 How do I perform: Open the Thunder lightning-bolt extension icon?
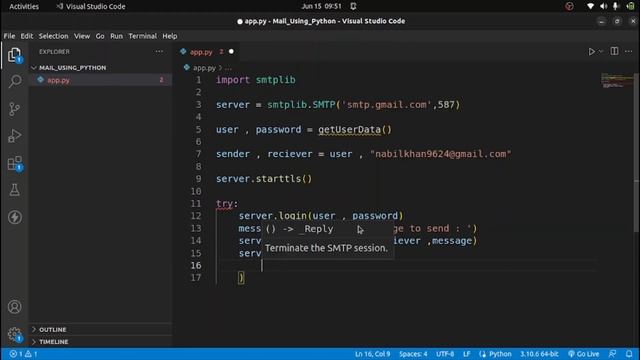tap(15, 217)
